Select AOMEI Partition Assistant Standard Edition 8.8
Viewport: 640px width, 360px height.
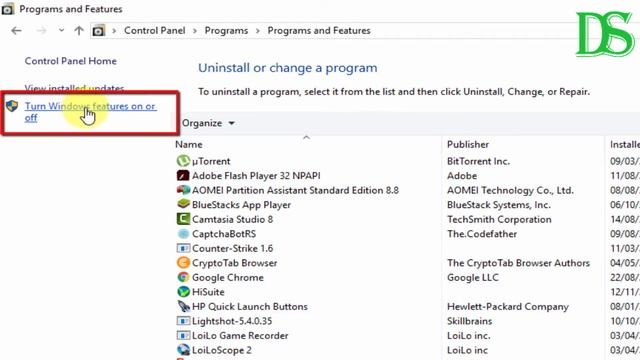coord(295,190)
